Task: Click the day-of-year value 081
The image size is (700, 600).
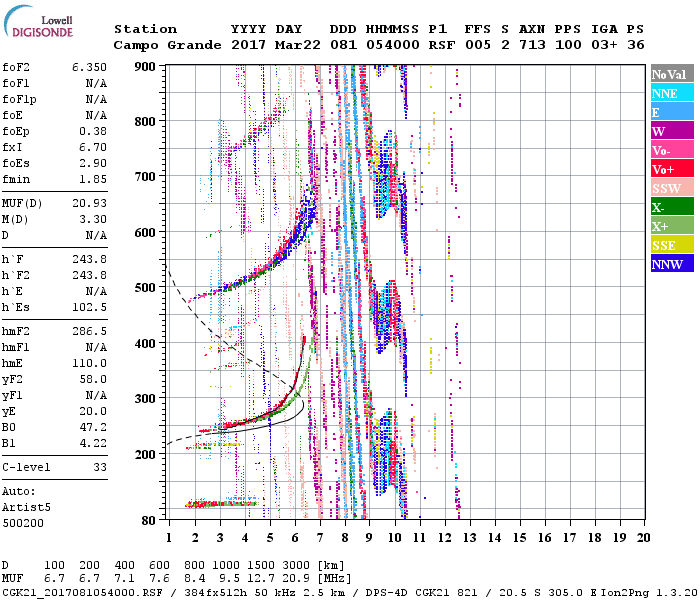Action: 343,45
